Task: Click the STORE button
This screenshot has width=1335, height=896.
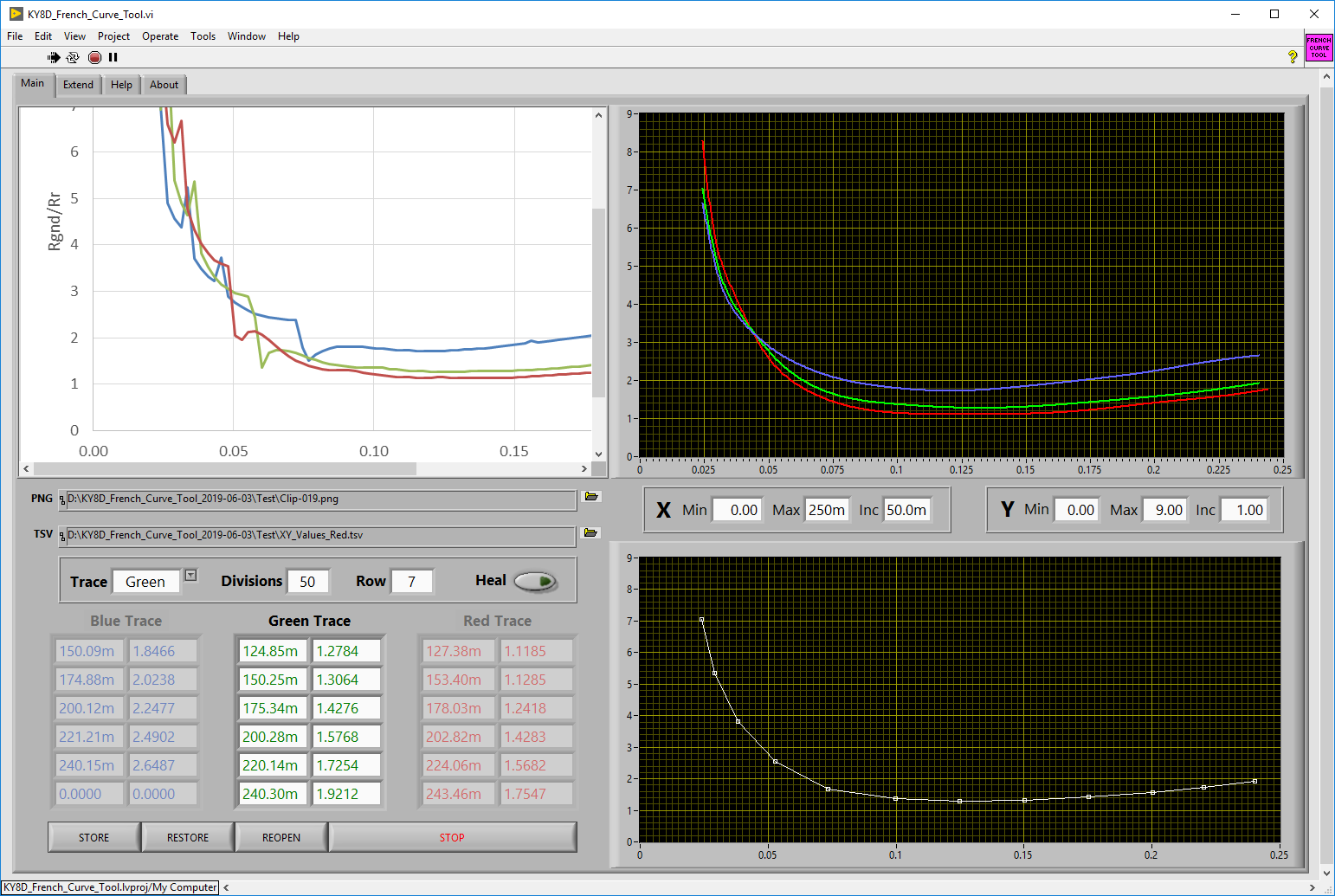Action: [94, 837]
